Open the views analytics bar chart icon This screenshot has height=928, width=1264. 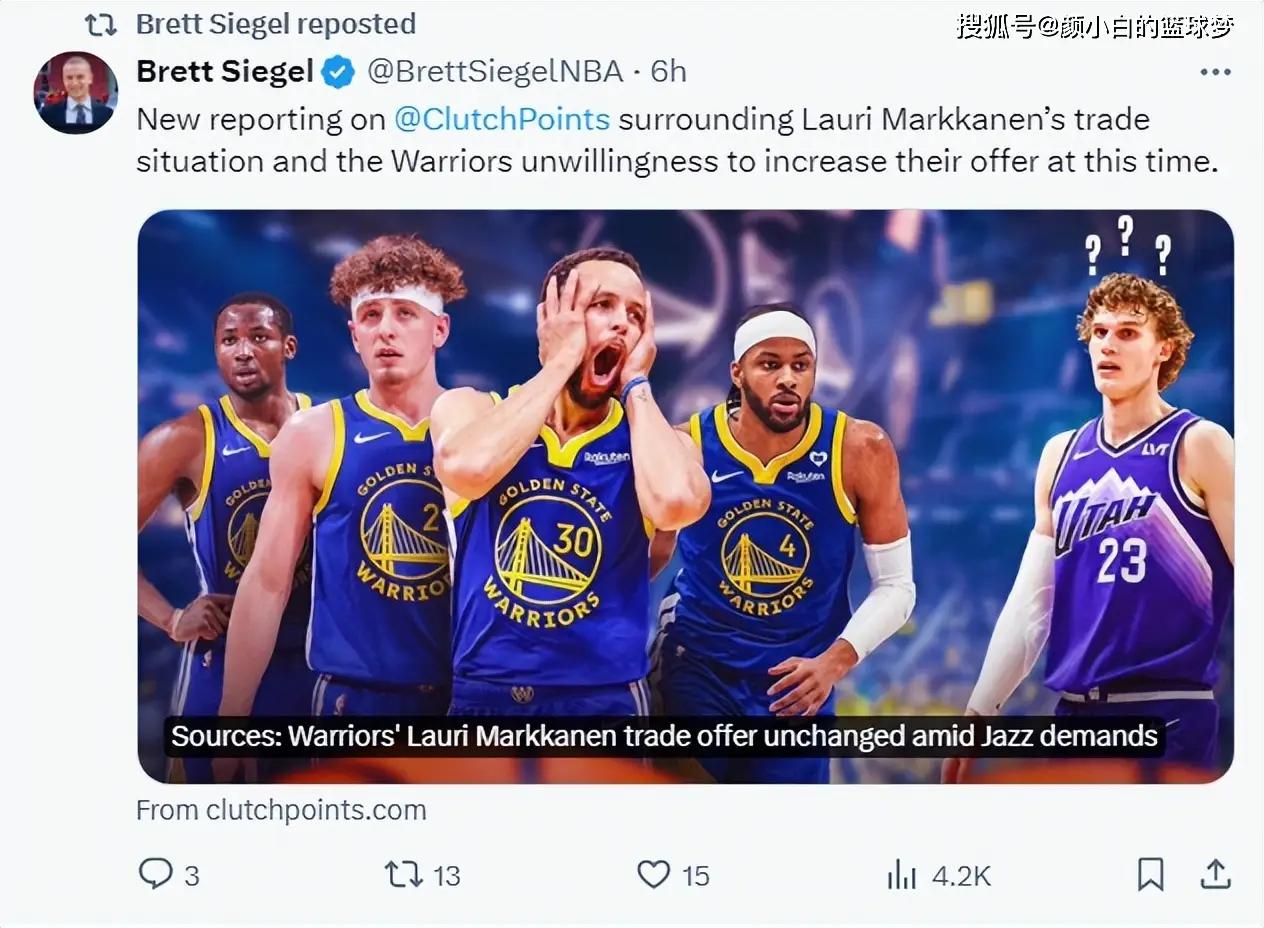click(902, 875)
